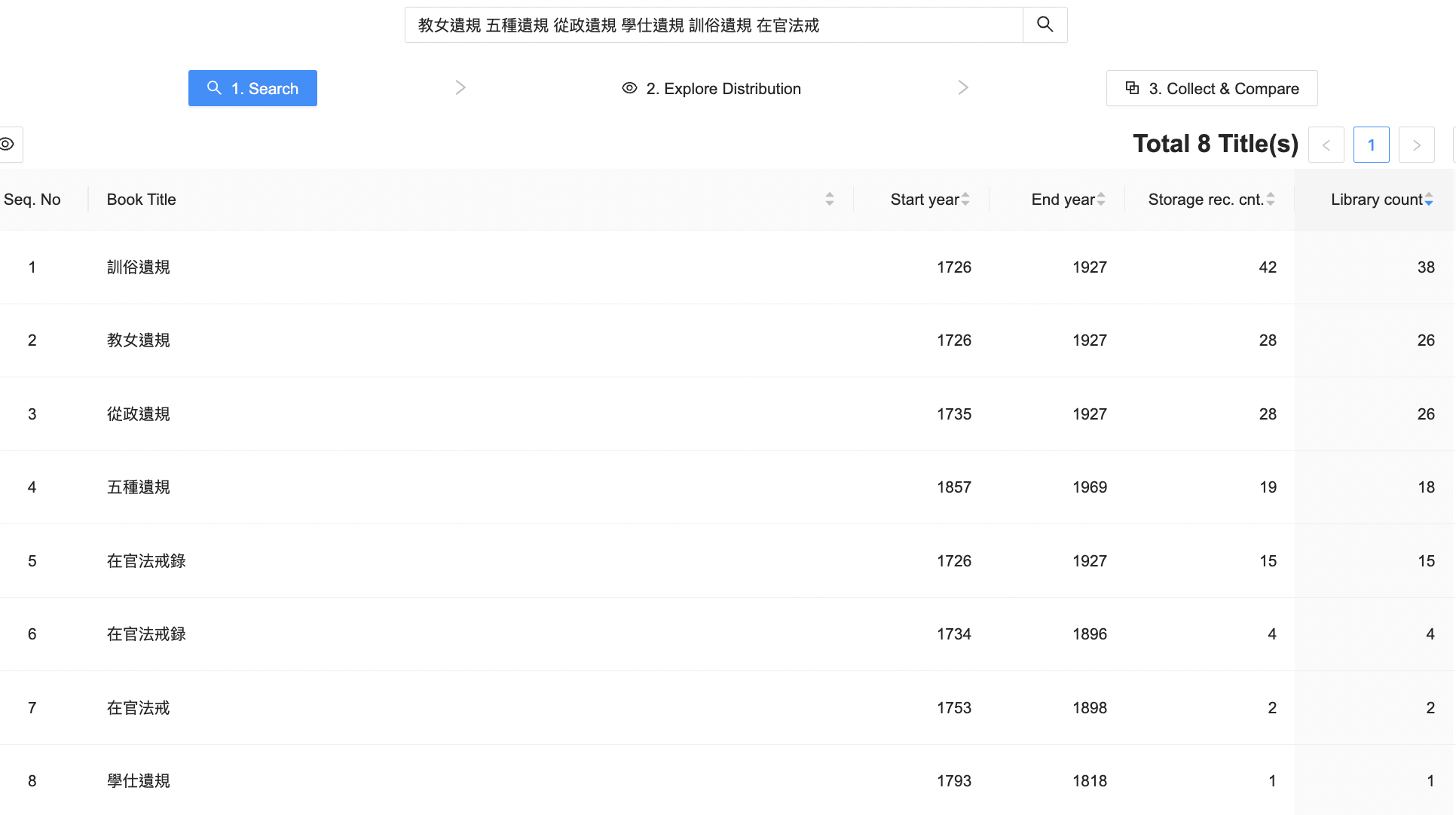
Task: Go to previous results page
Action: 1326,145
